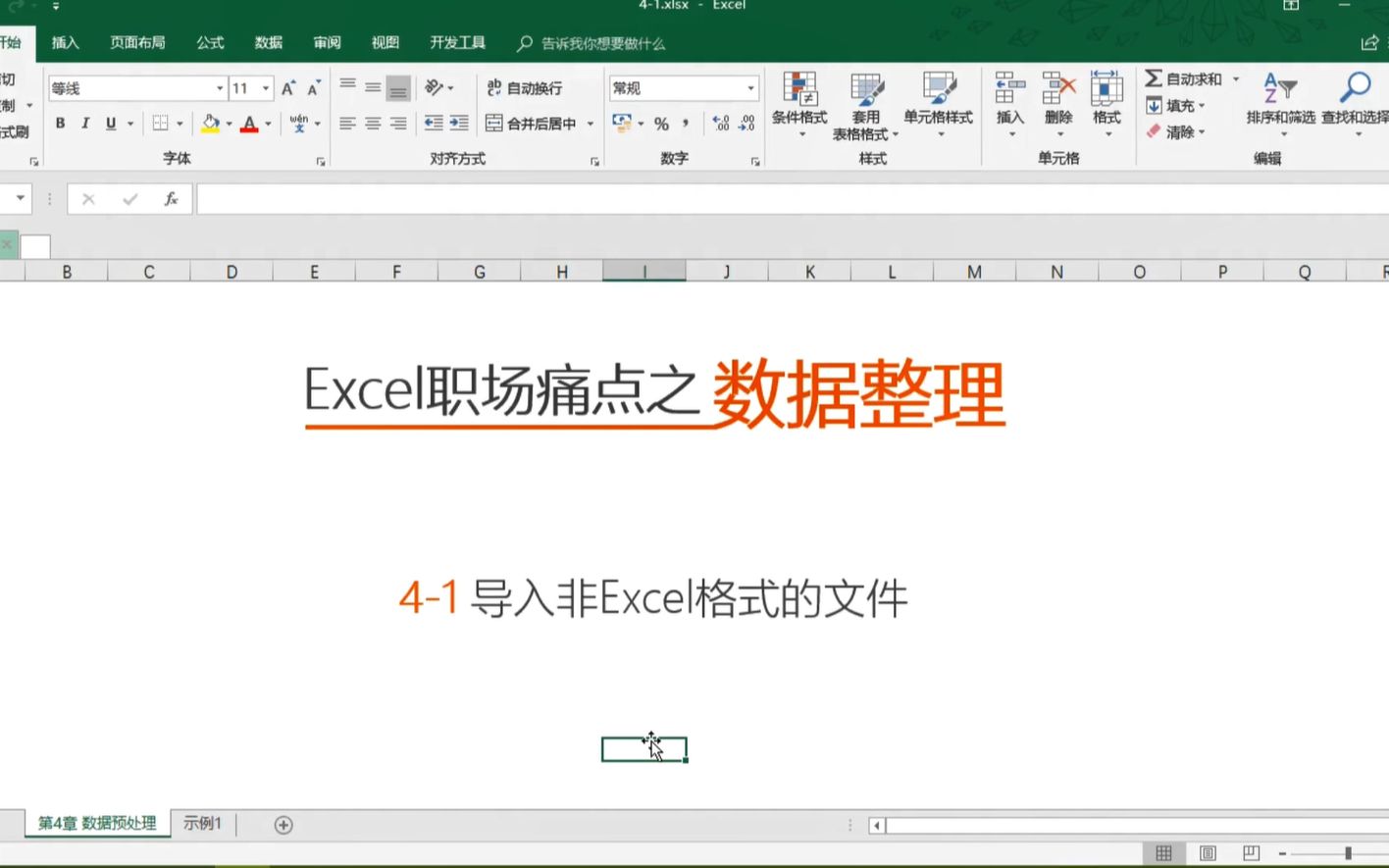Image resolution: width=1389 pixels, height=868 pixels.
Task: Align text right
Action: [x=398, y=124]
